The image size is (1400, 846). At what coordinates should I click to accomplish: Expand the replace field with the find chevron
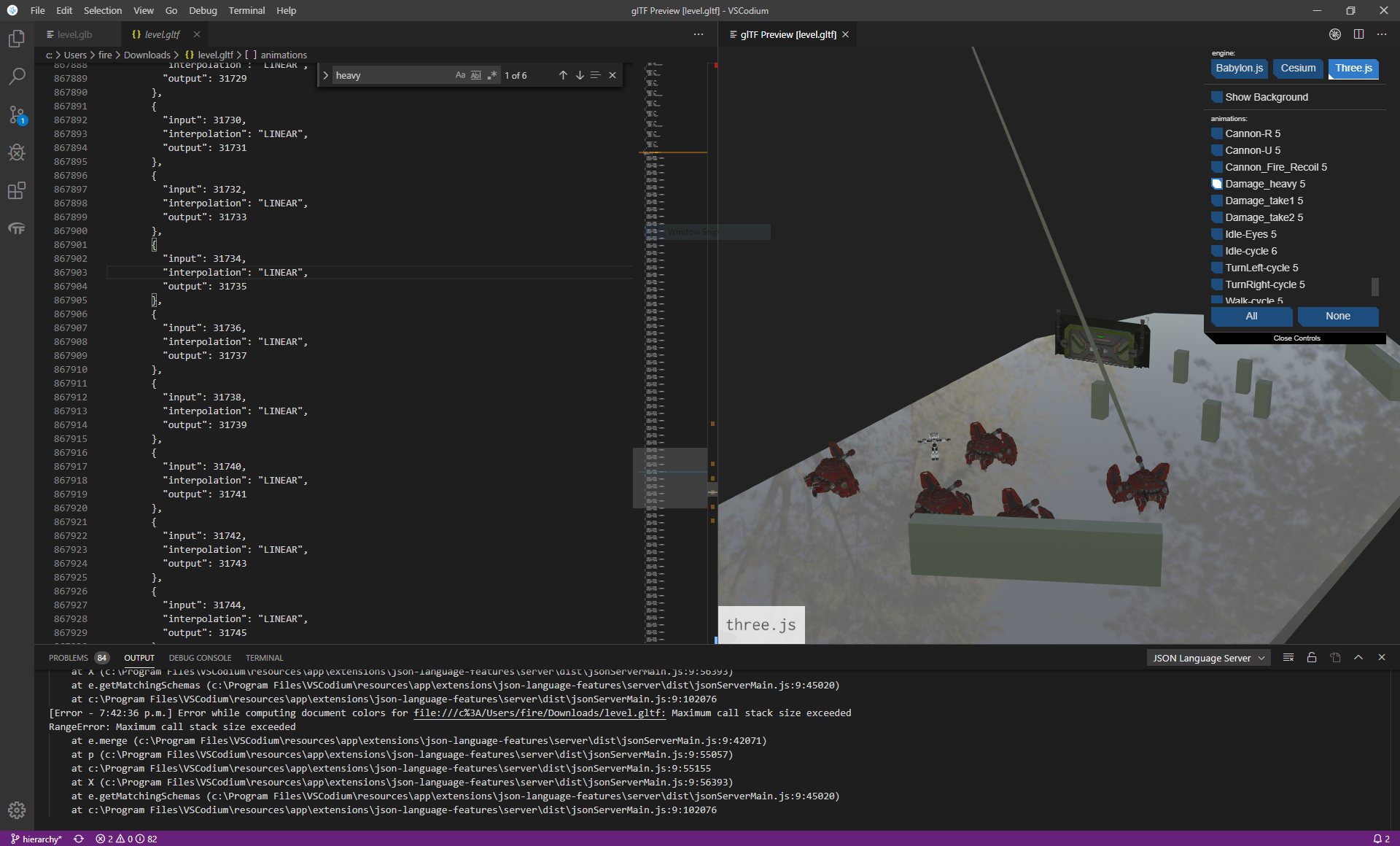click(325, 74)
